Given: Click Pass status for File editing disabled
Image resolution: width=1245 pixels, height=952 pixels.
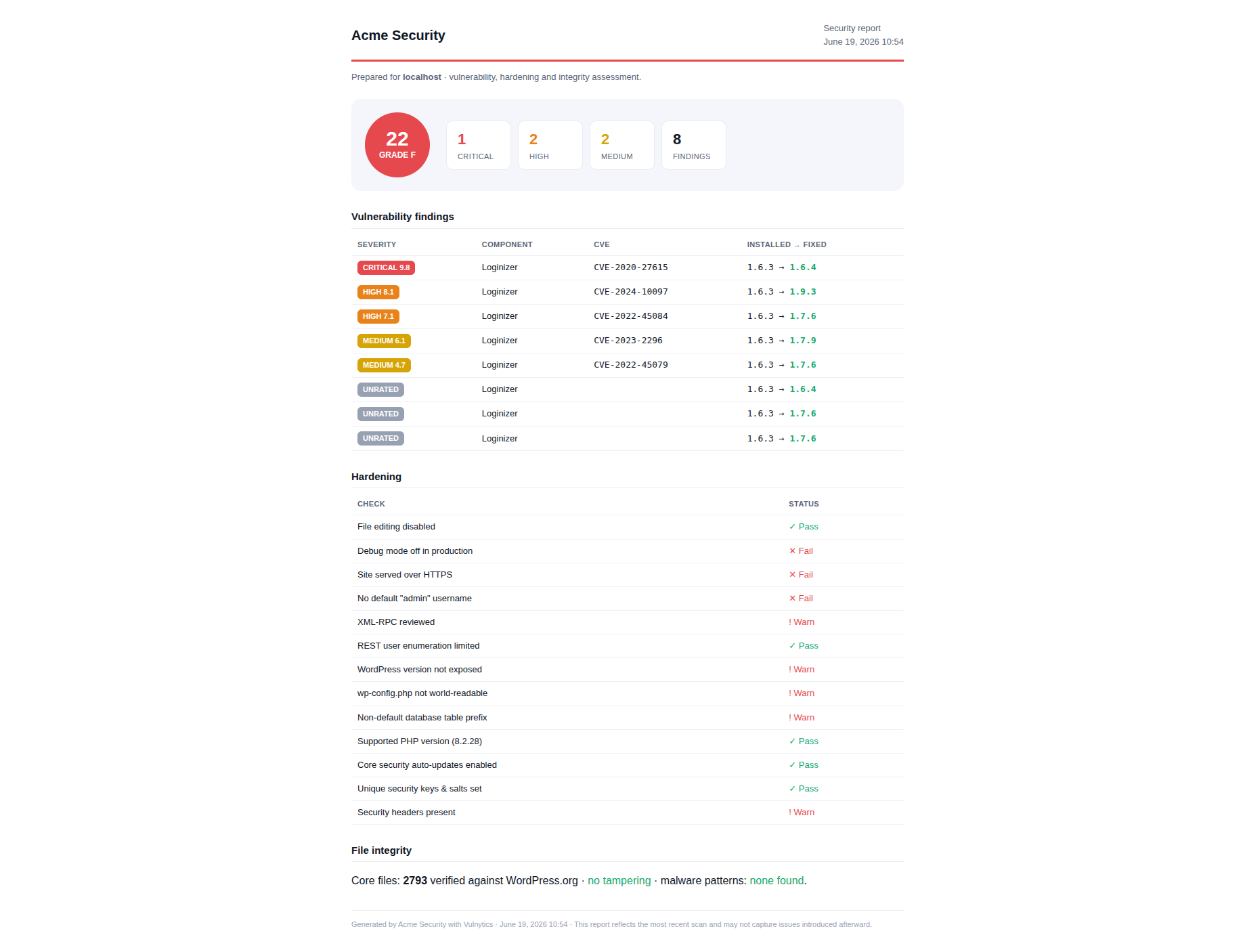Looking at the screenshot, I should [804, 527].
